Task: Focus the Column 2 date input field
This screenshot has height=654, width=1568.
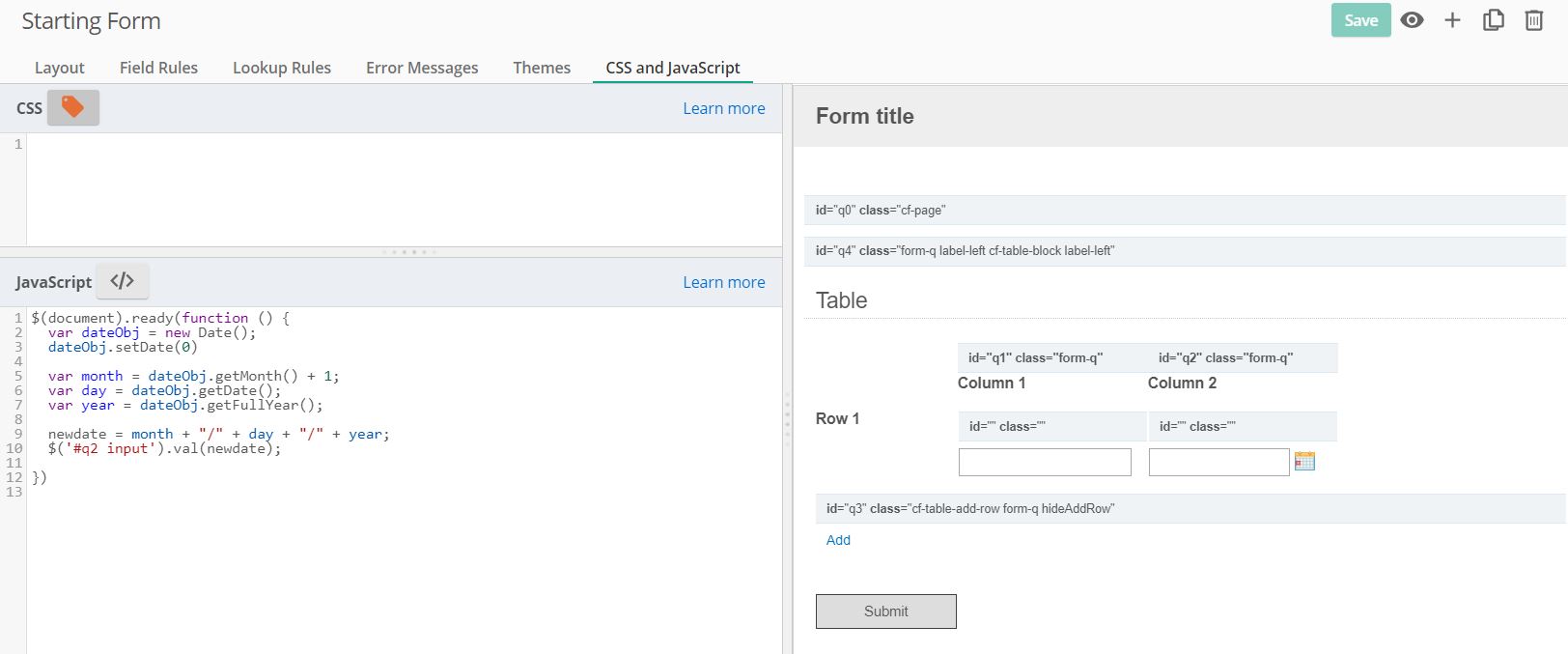Action: pos(1218,462)
